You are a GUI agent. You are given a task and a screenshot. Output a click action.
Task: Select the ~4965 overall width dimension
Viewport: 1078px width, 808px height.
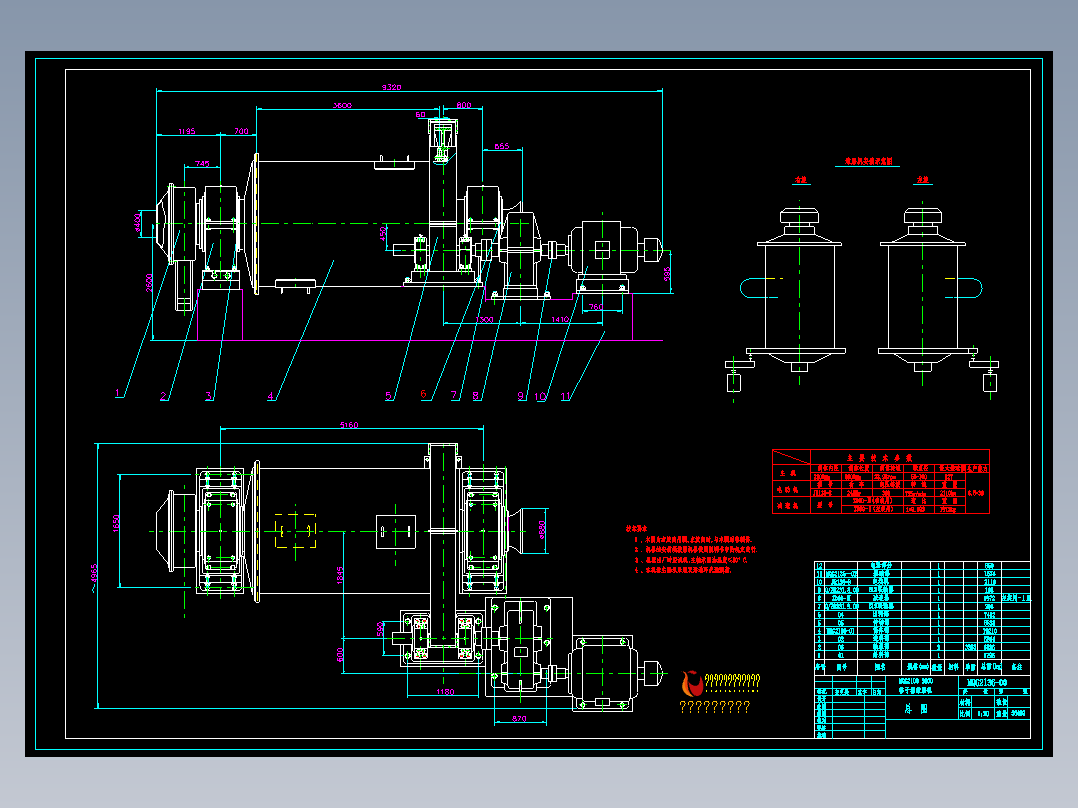pos(94,578)
